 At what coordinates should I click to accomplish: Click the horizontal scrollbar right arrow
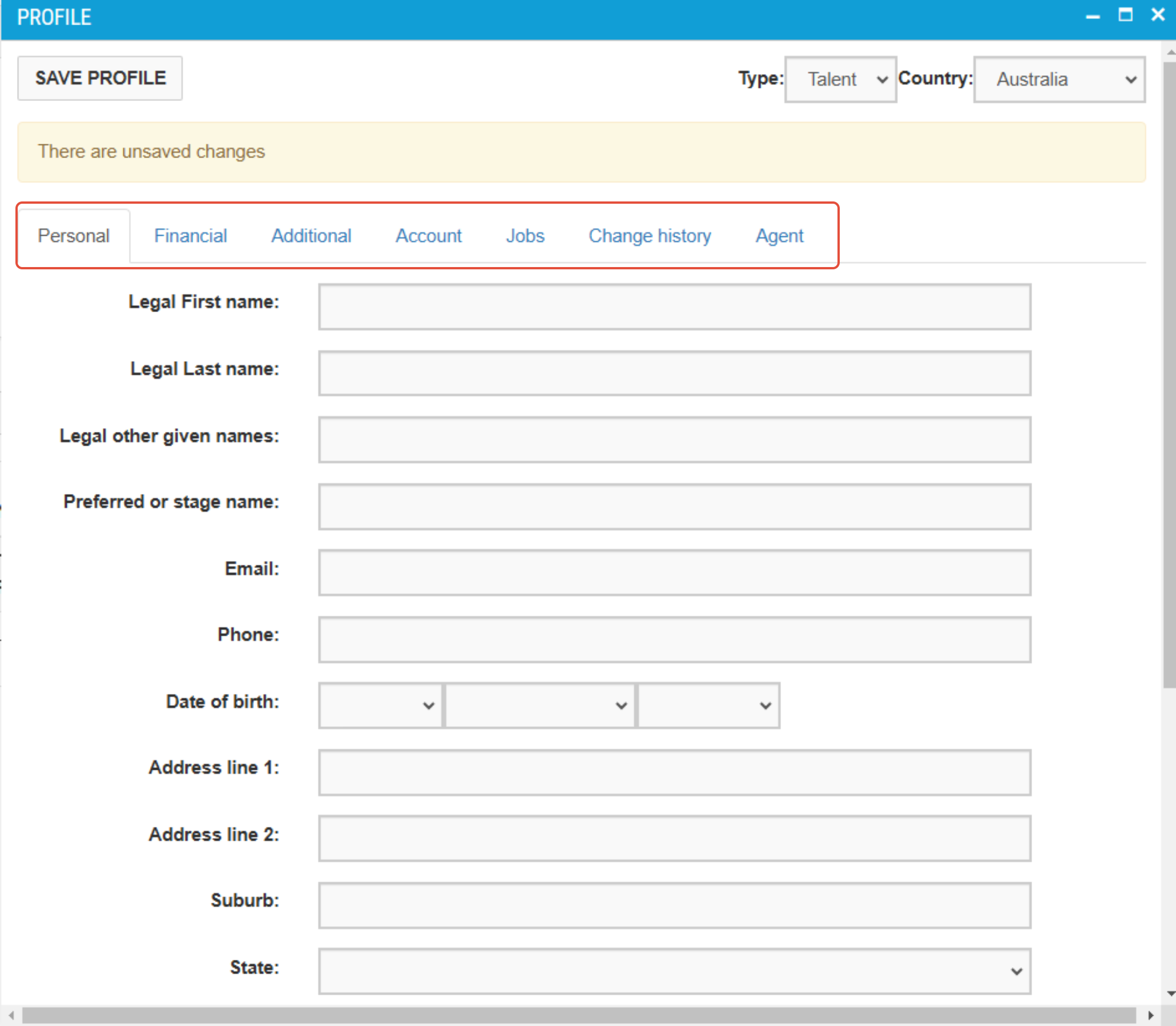[x=1151, y=1015]
